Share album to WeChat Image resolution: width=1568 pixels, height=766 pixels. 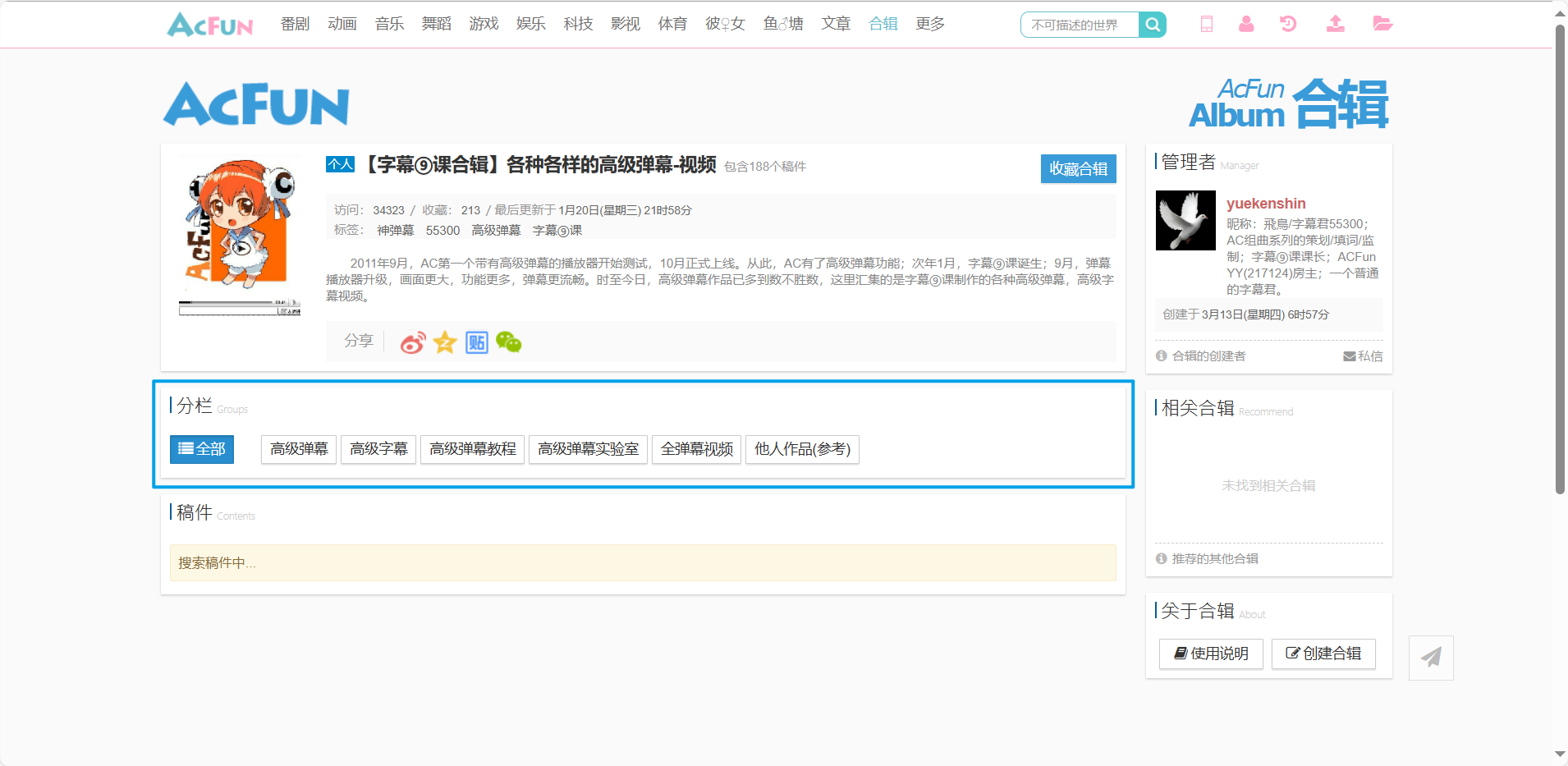509,342
